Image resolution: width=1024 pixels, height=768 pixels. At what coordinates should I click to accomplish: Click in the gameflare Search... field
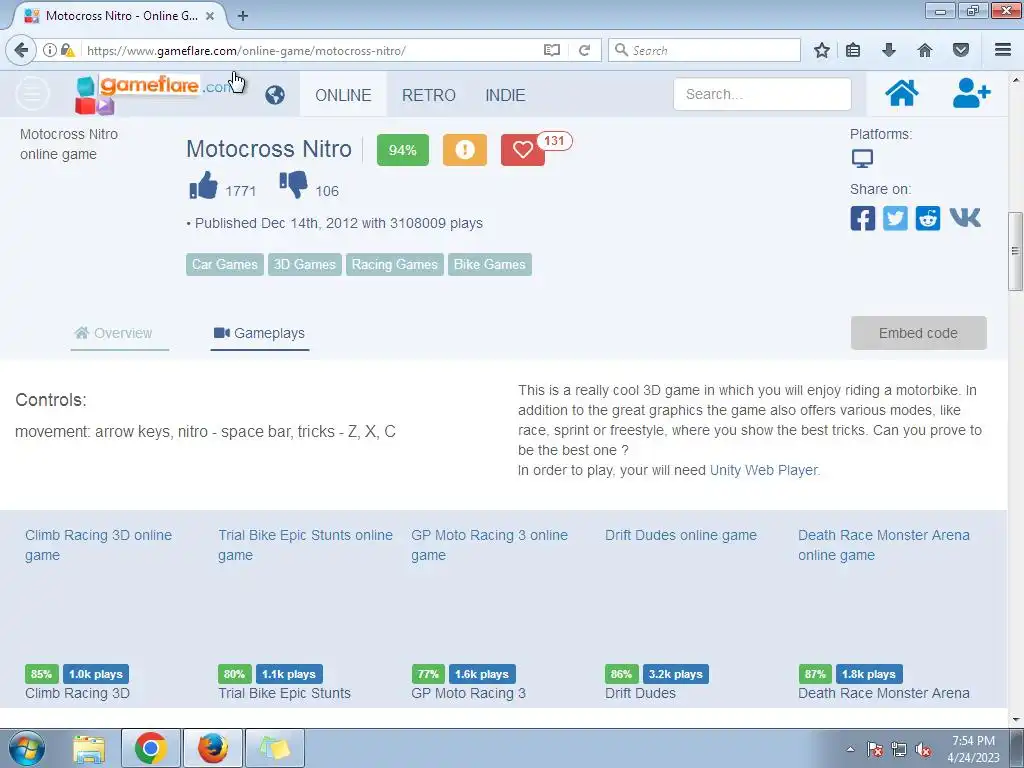click(762, 94)
